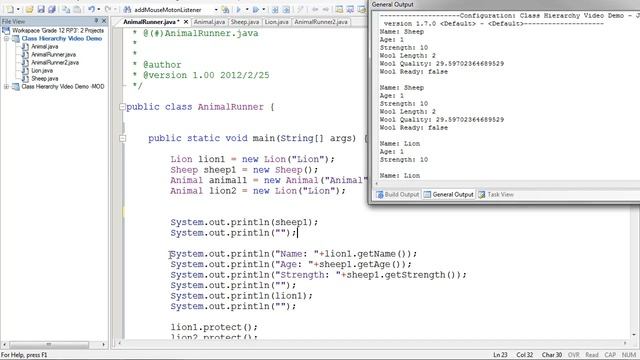Select the Class Hierarchy Video Demo -MOD project

tap(63, 87)
